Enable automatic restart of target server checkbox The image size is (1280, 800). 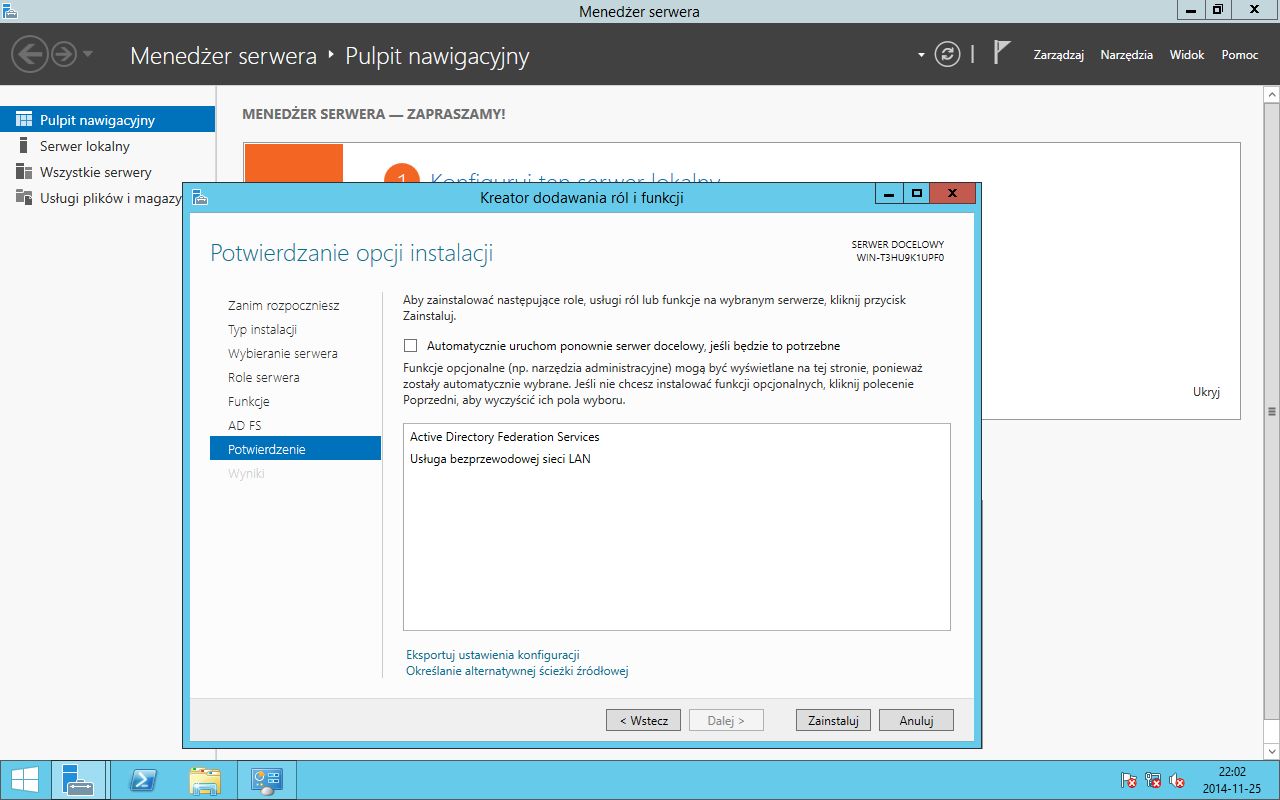[410, 346]
